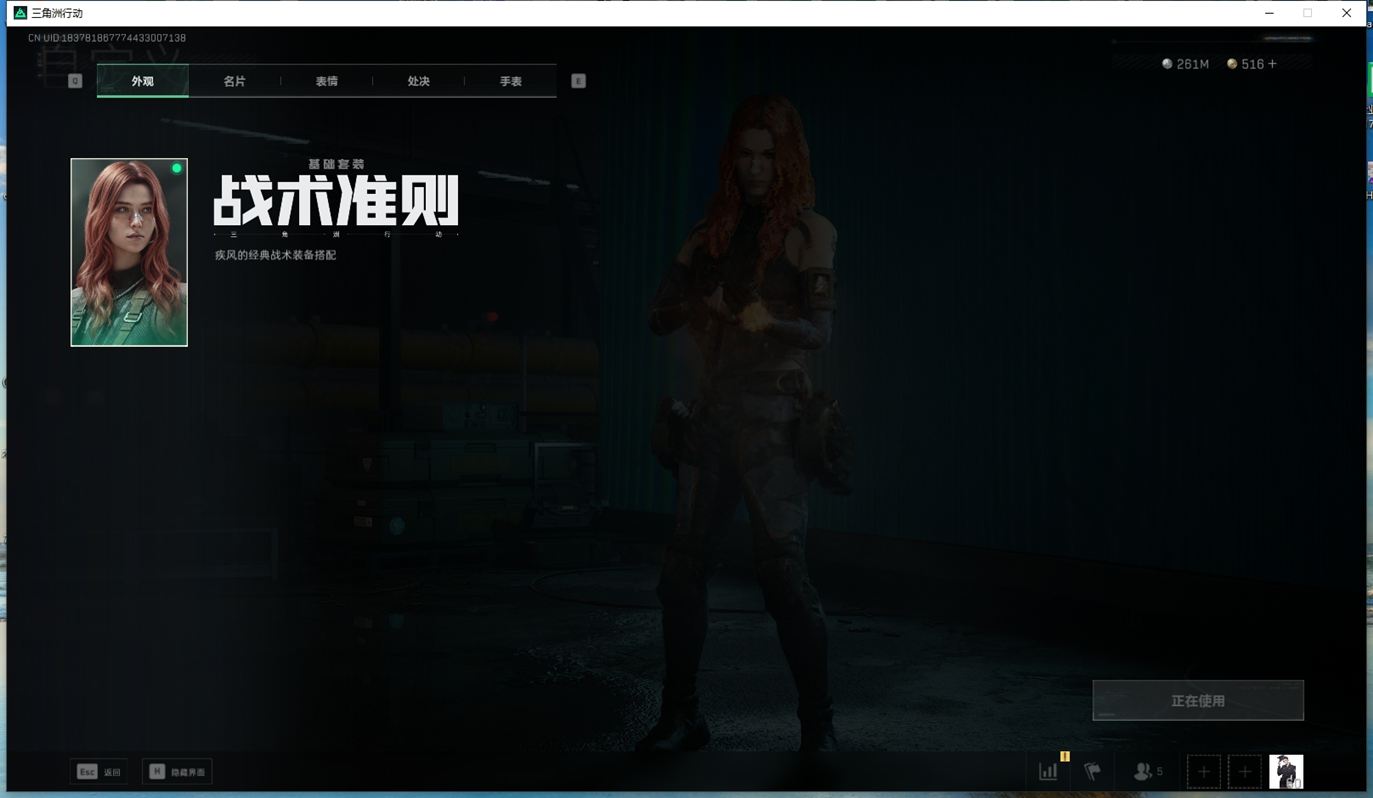Click the plus to add gold currency

click(1272, 64)
